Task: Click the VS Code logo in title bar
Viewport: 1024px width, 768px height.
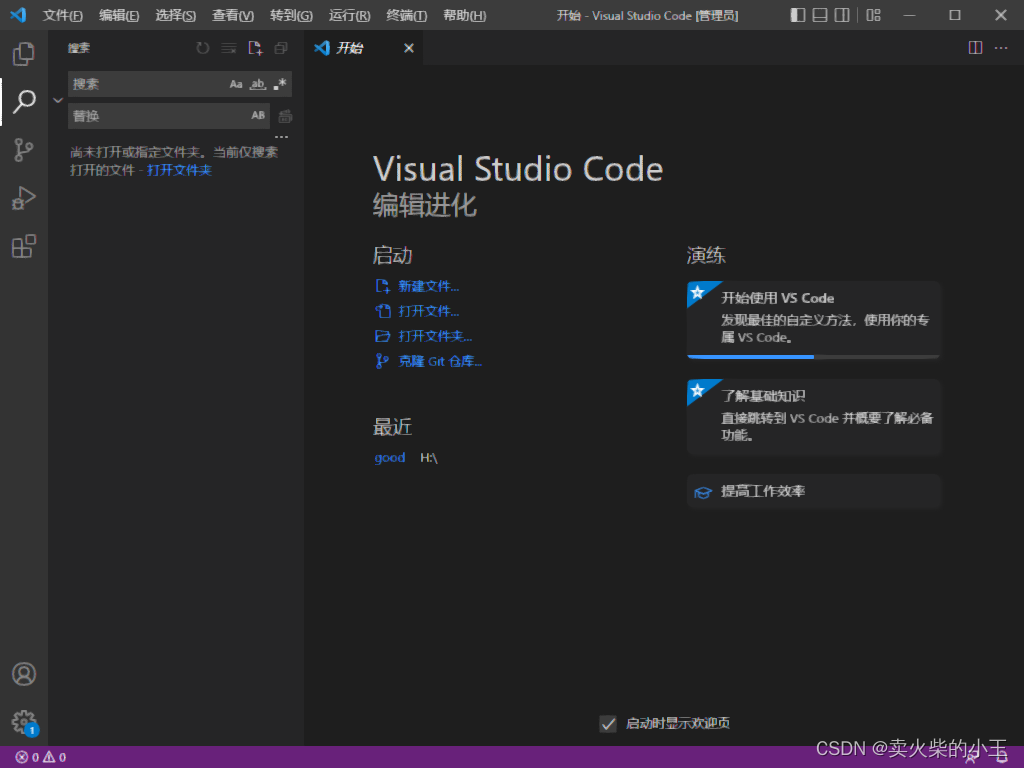Action: [x=18, y=14]
